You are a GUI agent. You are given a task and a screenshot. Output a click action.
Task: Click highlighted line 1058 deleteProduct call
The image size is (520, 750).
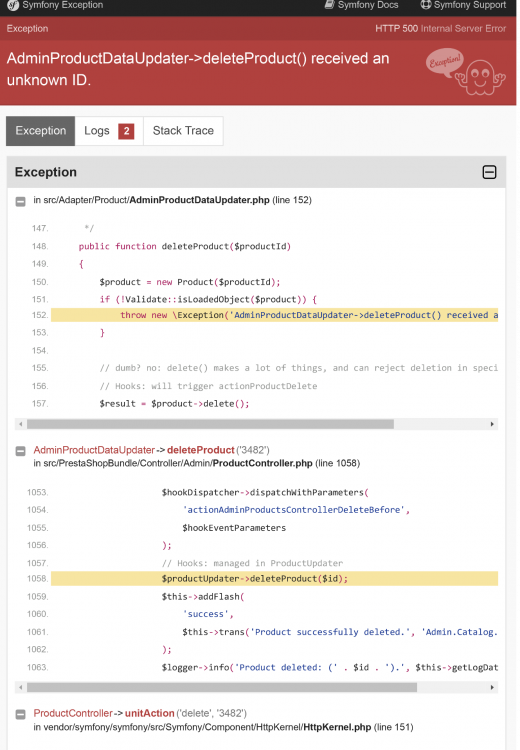275,579
